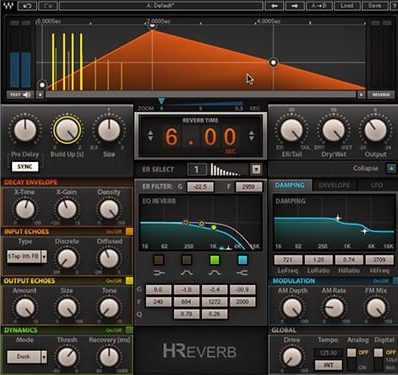Open Input Echoes Type dropdown

click(x=27, y=256)
